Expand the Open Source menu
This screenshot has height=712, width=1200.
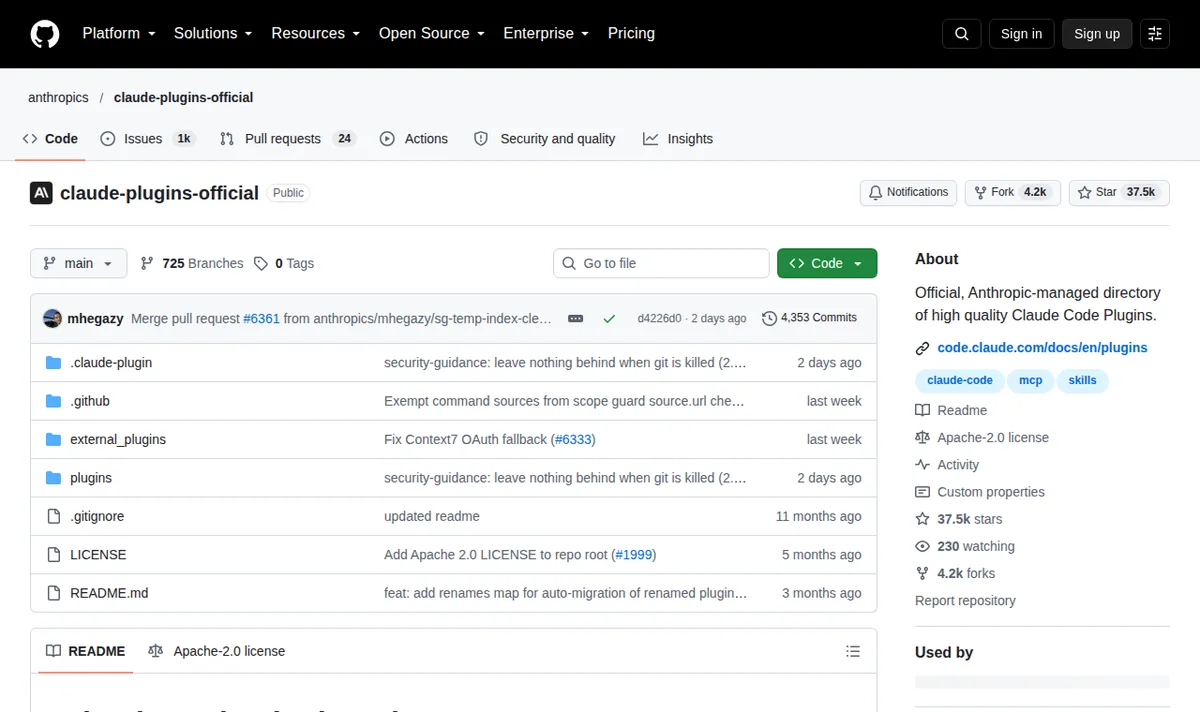click(431, 33)
